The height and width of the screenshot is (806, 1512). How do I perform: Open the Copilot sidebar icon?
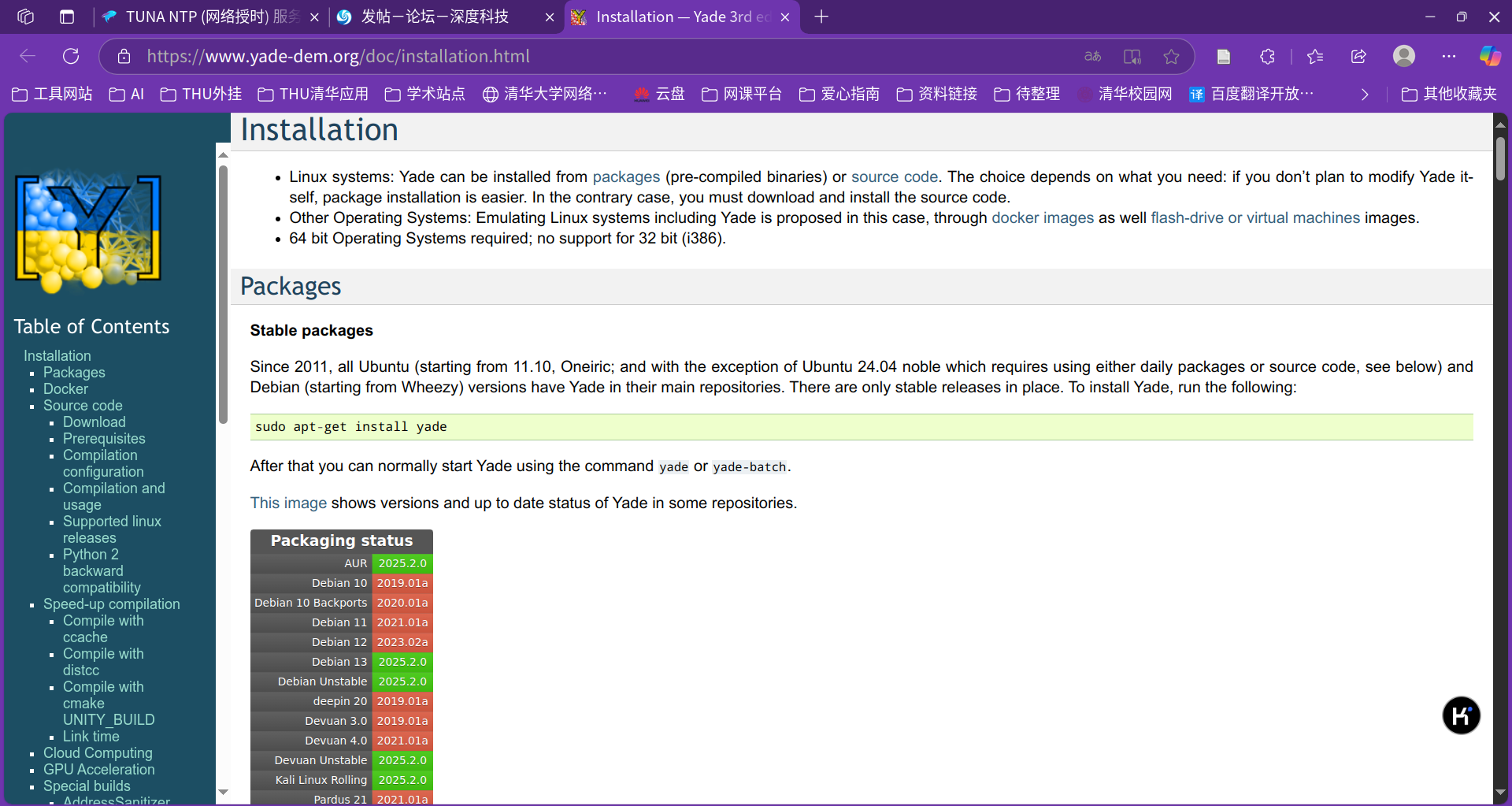1490,56
